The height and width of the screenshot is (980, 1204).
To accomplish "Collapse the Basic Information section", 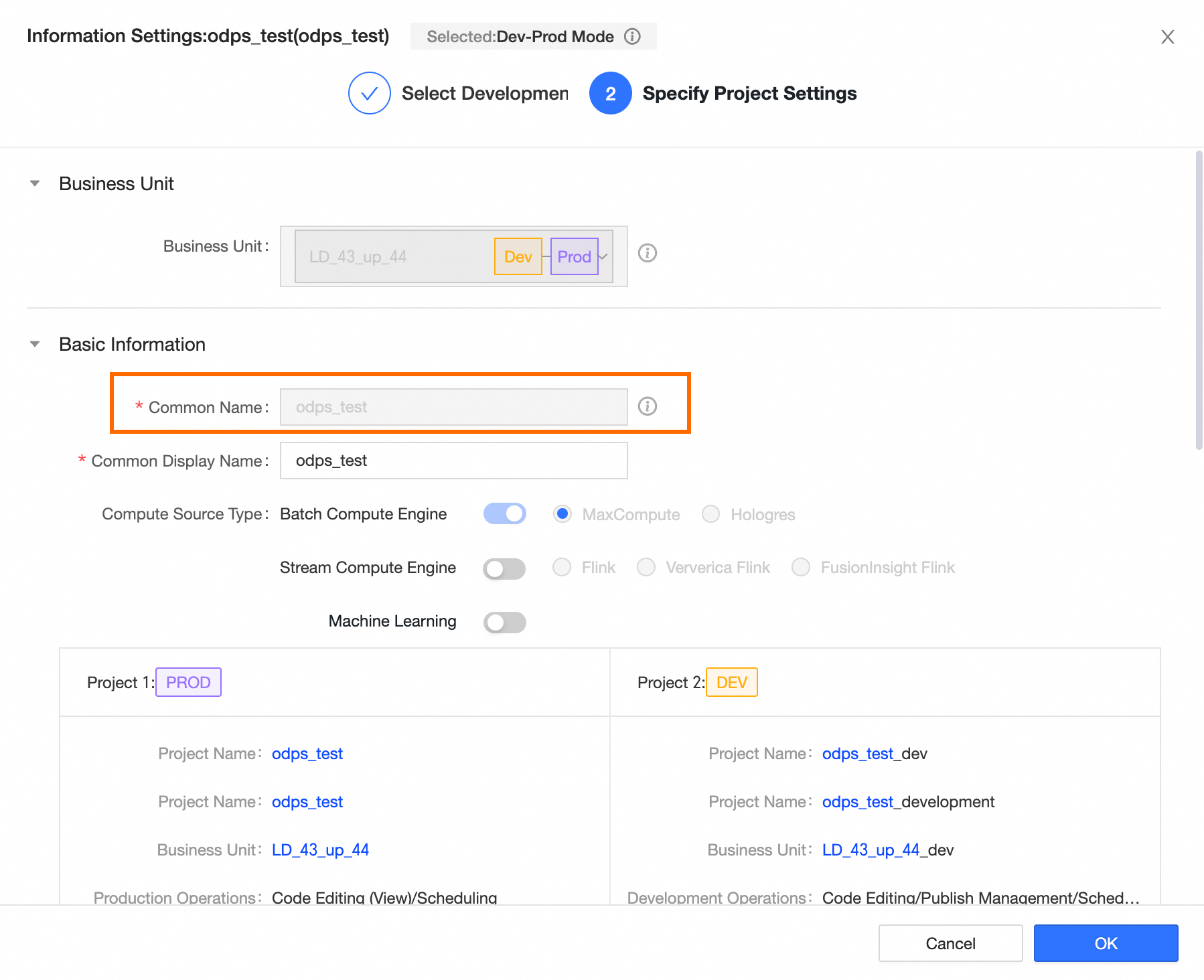I will tap(35, 344).
